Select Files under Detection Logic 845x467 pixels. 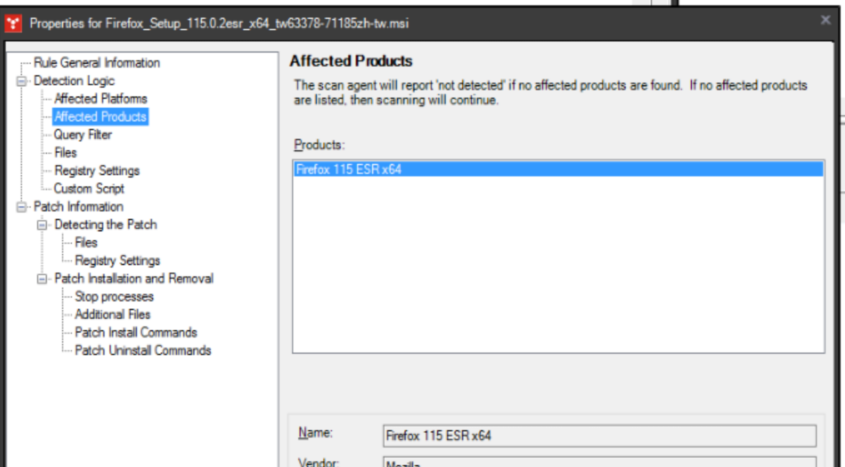(65, 153)
